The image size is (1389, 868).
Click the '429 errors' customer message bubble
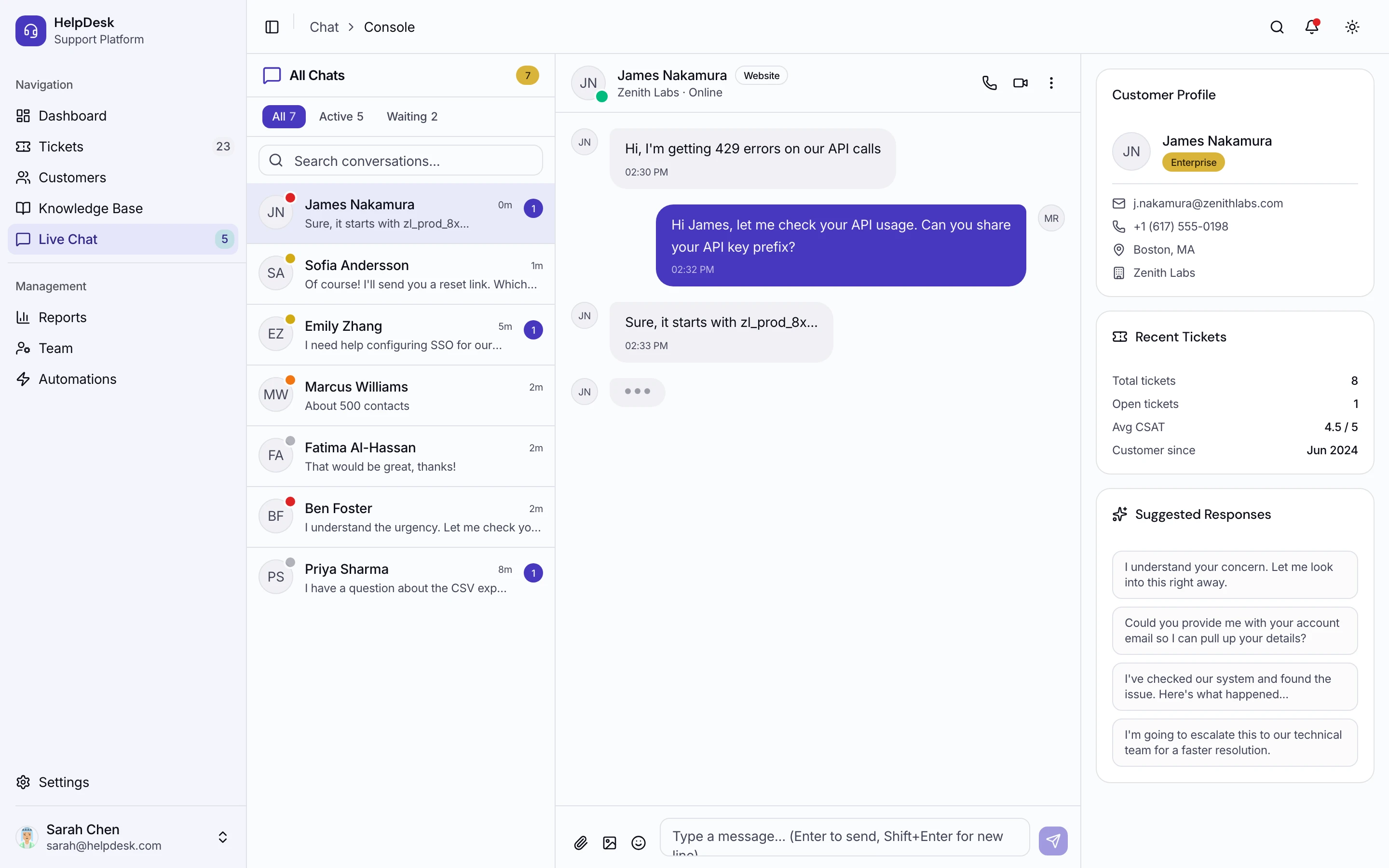(x=752, y=159)
